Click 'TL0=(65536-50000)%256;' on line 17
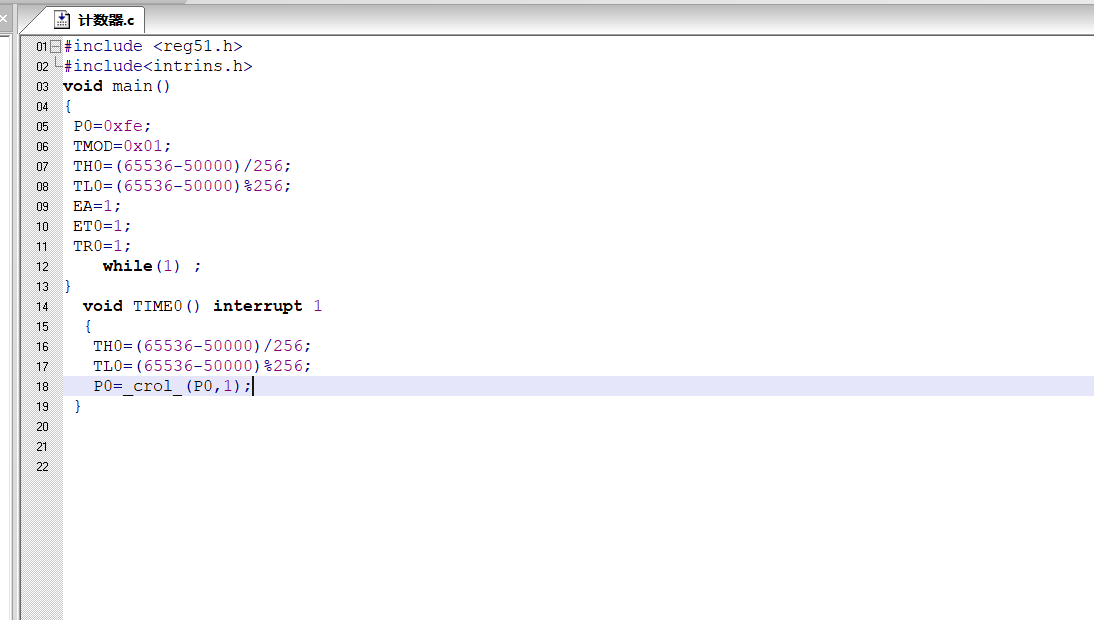This screenshot has height=620, width=1094. [202, 366]
